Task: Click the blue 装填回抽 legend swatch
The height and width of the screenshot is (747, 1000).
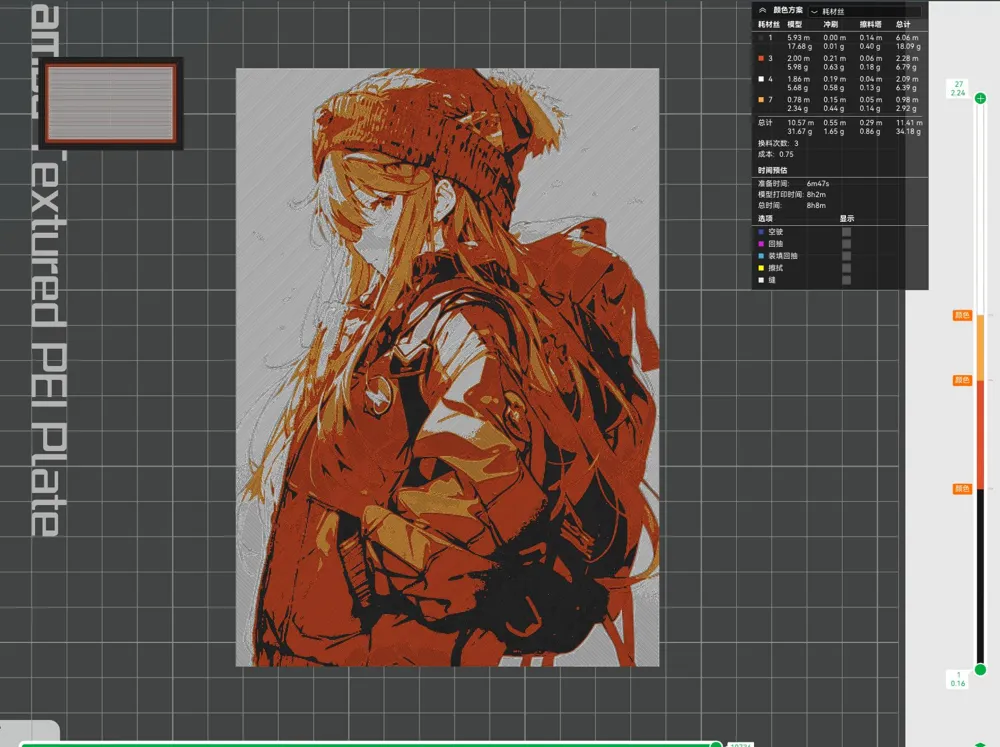Action: (x=761, y=256)
